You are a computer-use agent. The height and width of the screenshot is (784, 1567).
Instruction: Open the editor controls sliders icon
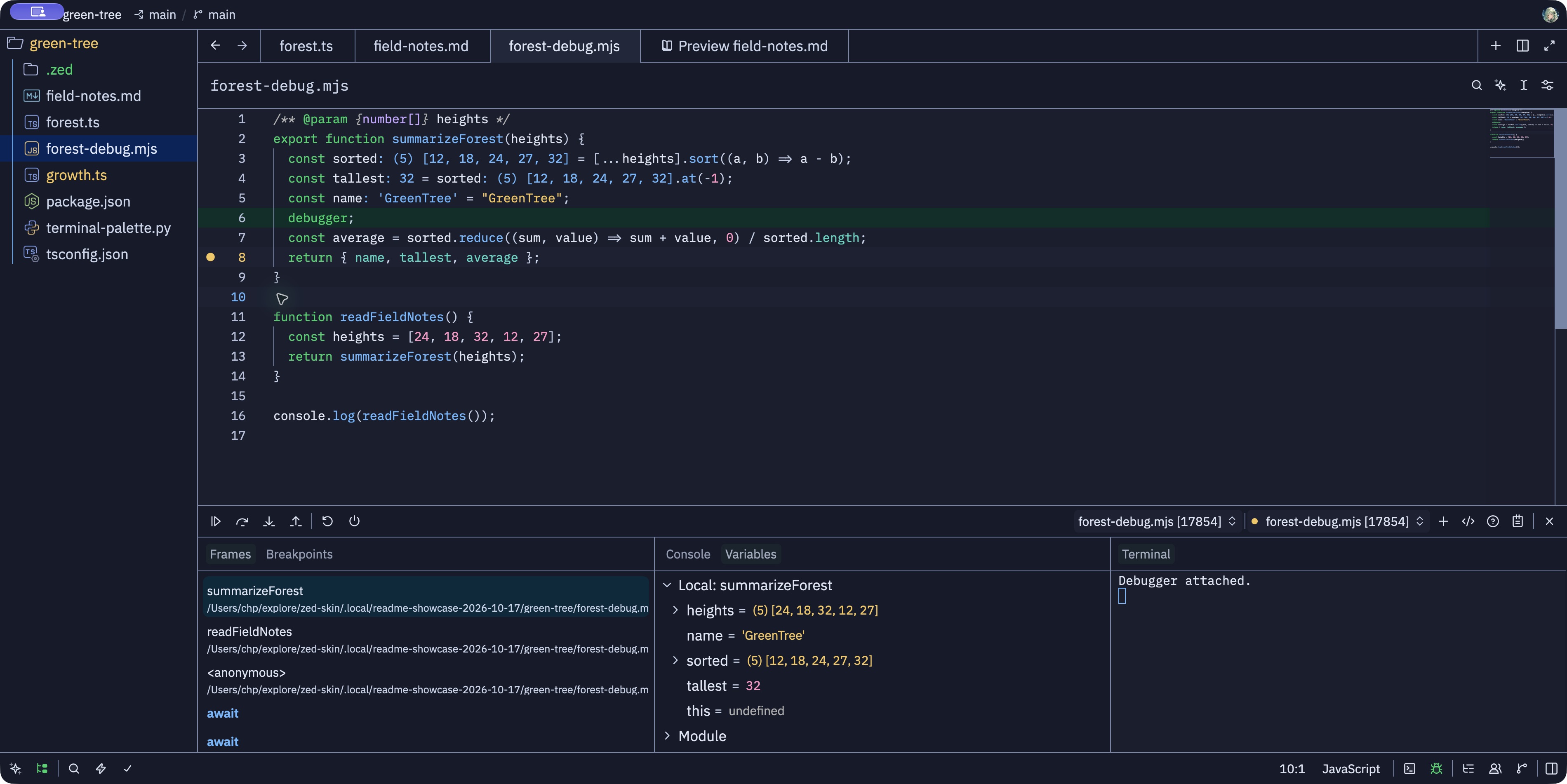click(1547, 85)
